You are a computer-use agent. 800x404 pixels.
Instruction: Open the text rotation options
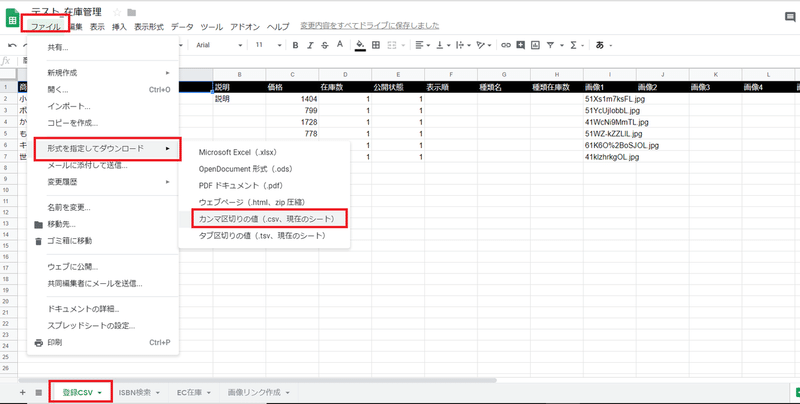tap(483, 45)
